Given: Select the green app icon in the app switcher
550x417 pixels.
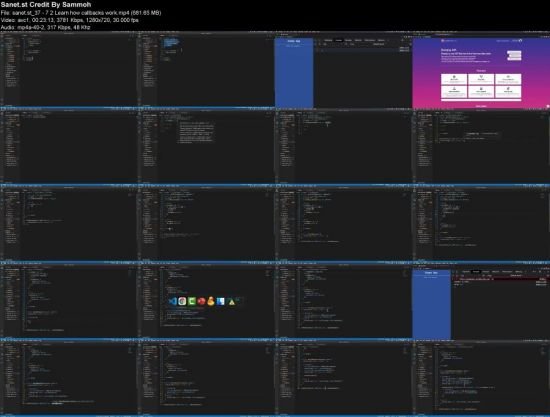Looking at the screenshot, I should [x=192, y=301].
